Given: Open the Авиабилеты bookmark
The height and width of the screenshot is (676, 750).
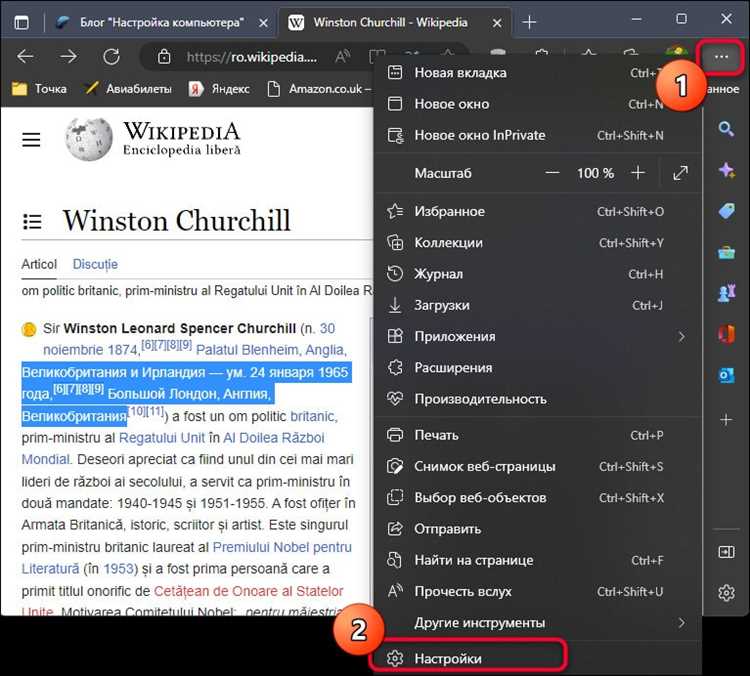Looking at the screenshot, I should click(128, 89).
